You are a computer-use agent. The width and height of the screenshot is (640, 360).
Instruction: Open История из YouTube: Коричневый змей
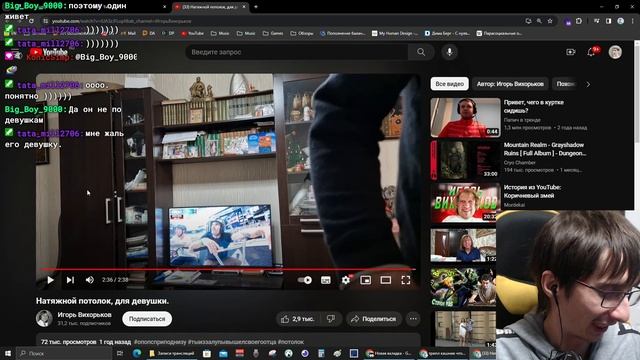[532, 191]
